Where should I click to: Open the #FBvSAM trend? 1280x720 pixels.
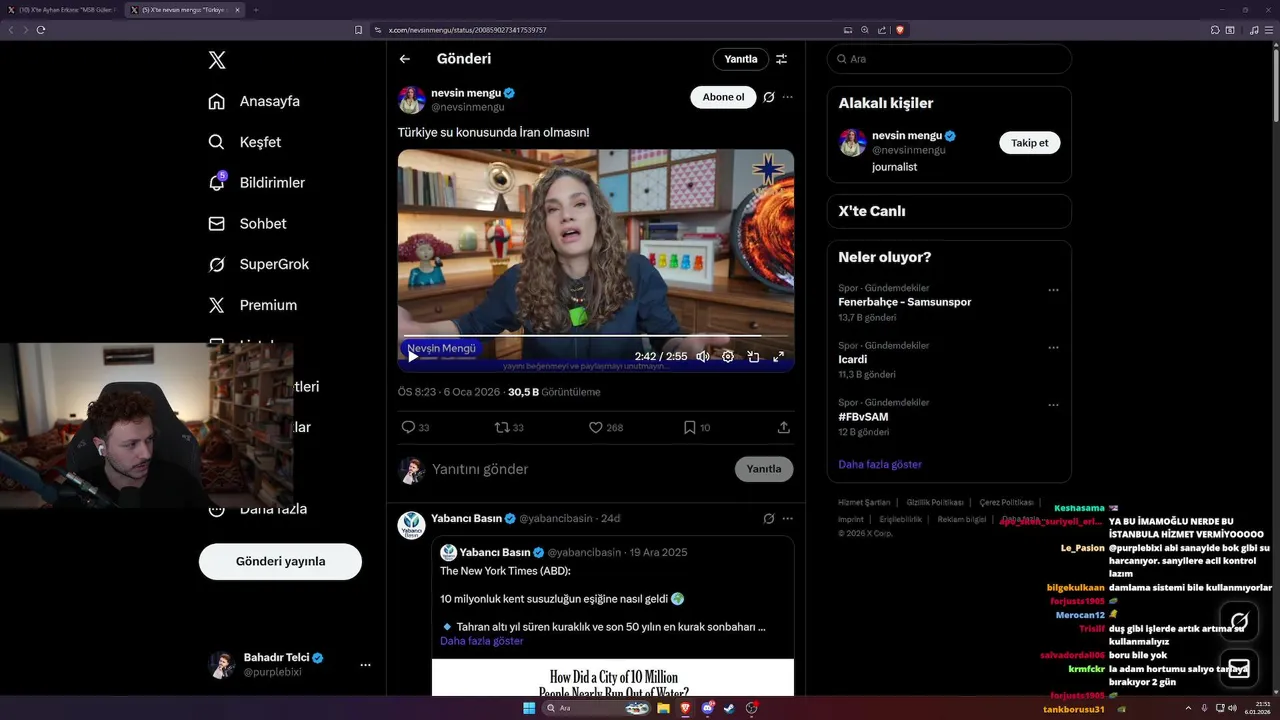click(x=863, y=416)
